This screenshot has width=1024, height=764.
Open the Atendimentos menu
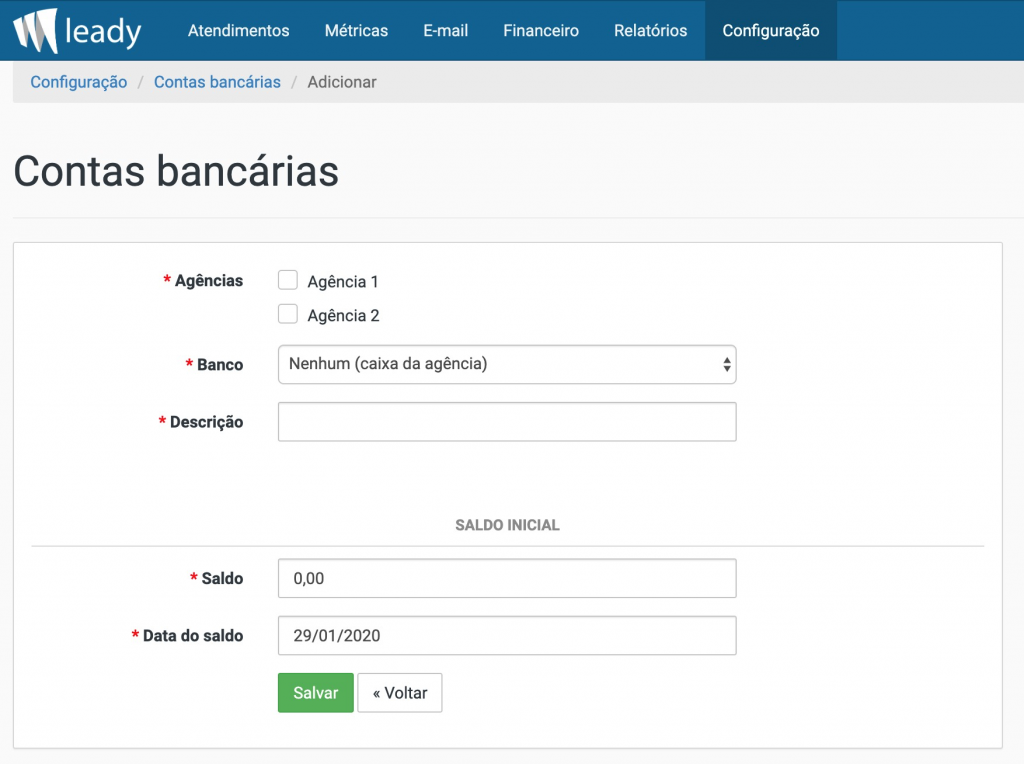[x=238, y=31]
